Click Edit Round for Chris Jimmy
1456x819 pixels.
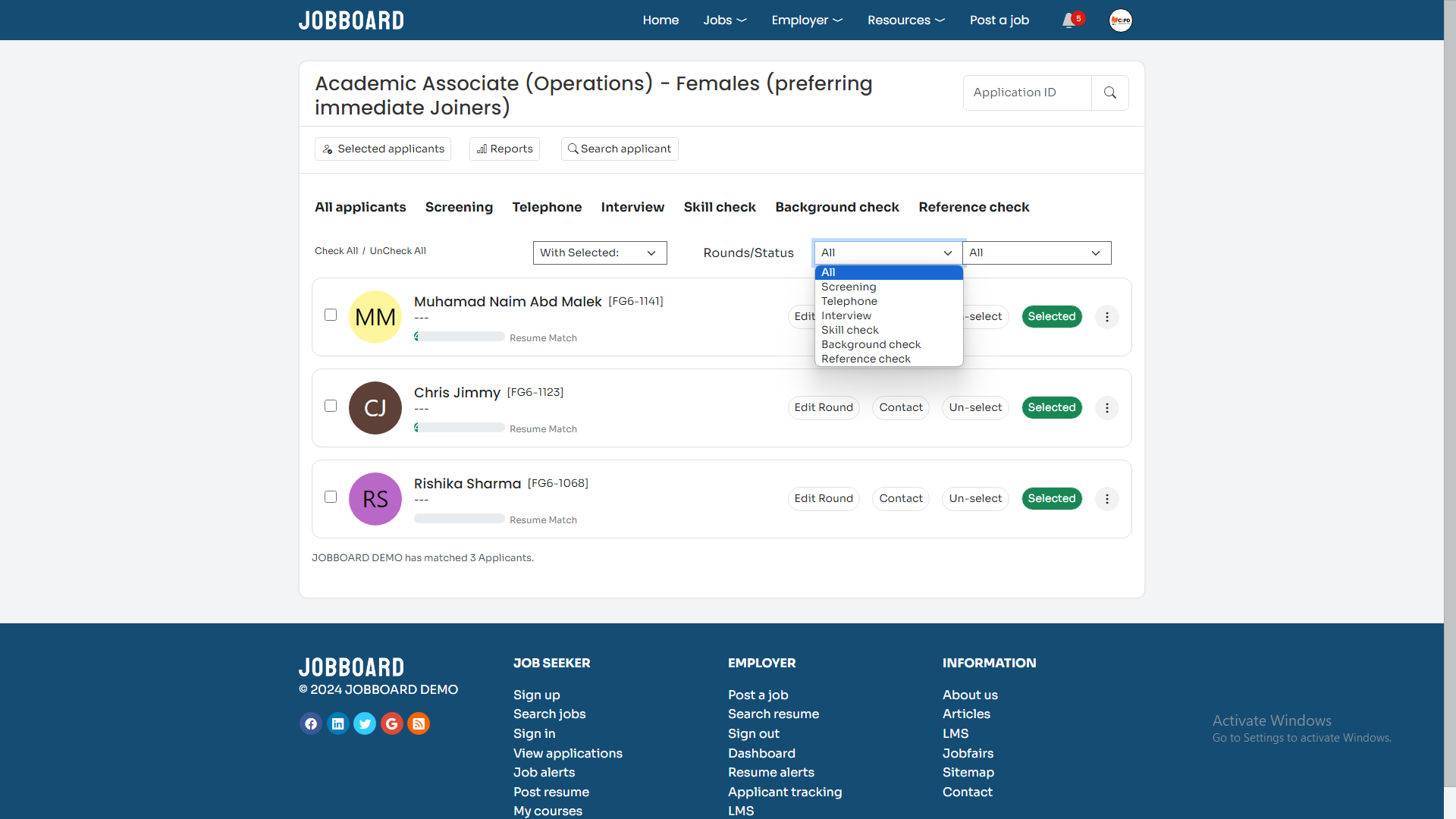click(x=824, y=407)
